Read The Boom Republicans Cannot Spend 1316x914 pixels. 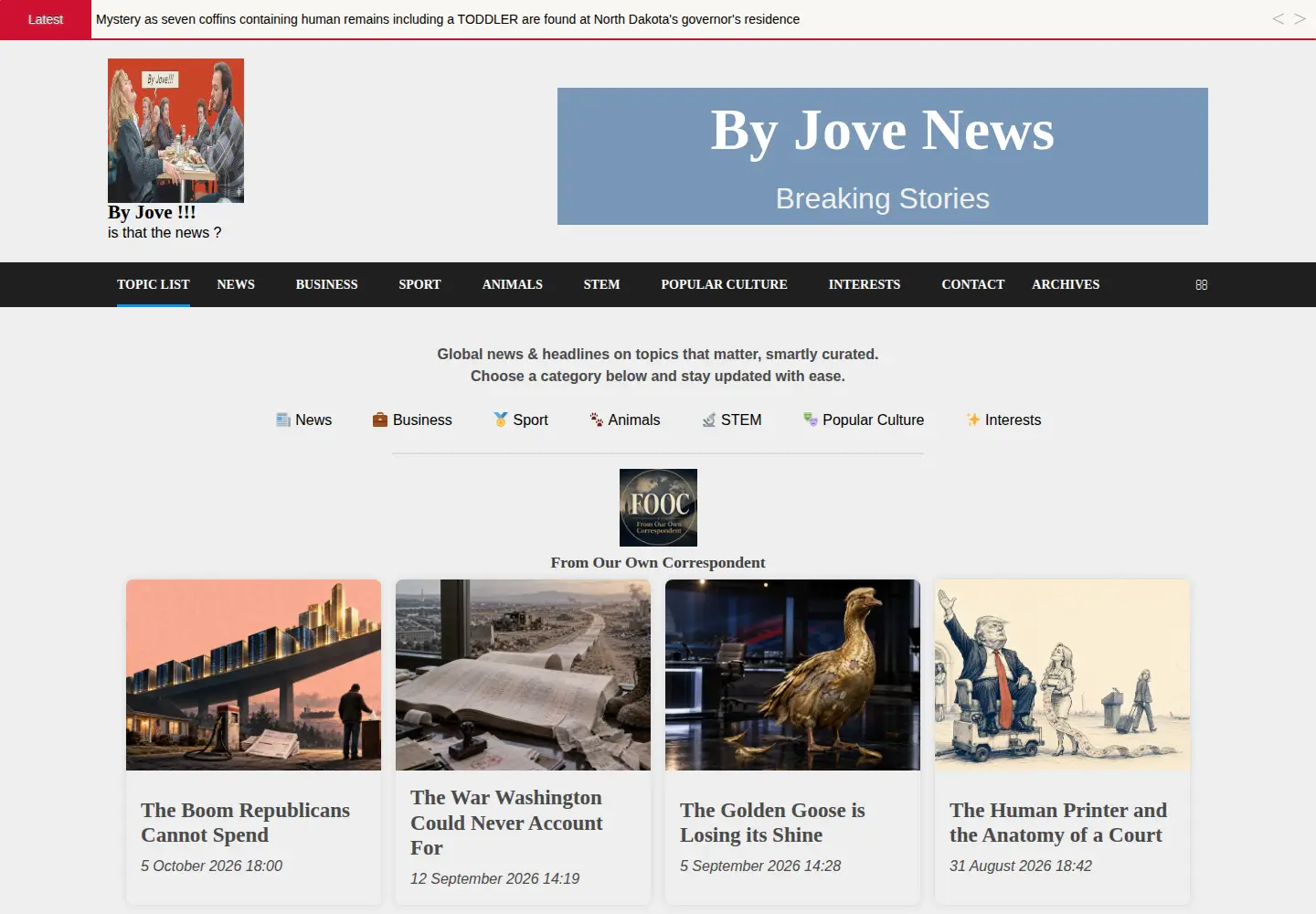click(x=245, y=823)
